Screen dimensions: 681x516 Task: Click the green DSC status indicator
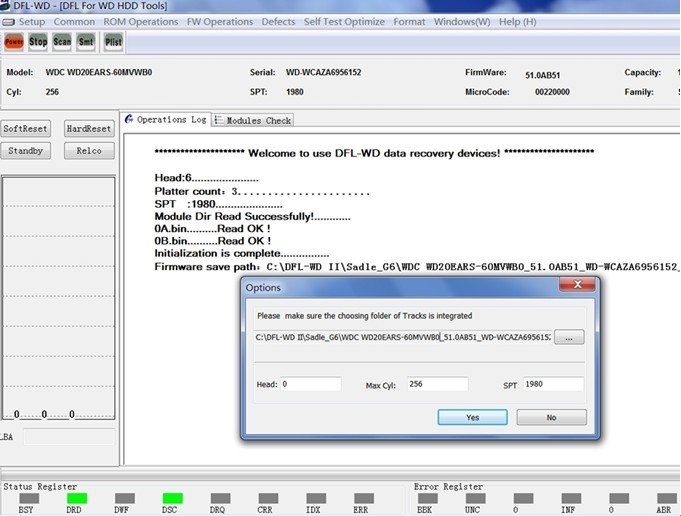tap(172, 498)
